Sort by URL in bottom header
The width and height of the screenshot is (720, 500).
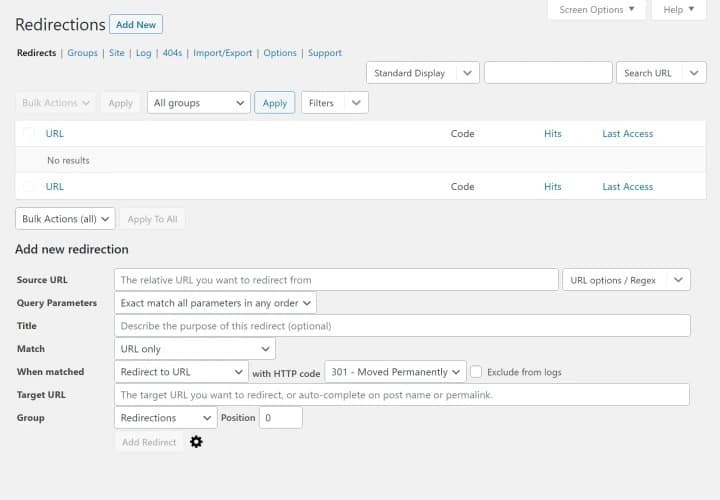point(55,186)
